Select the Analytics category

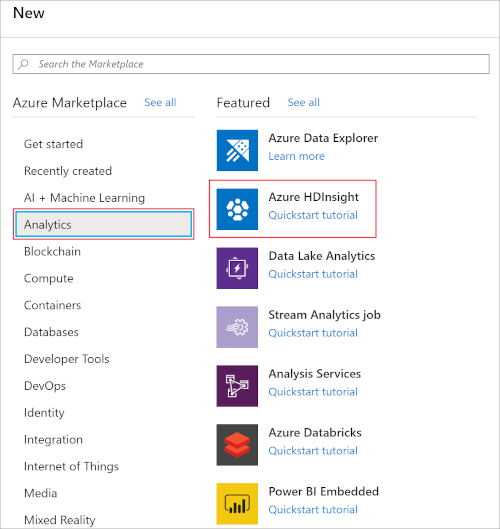pyautogui.click(x=104, y=224)
